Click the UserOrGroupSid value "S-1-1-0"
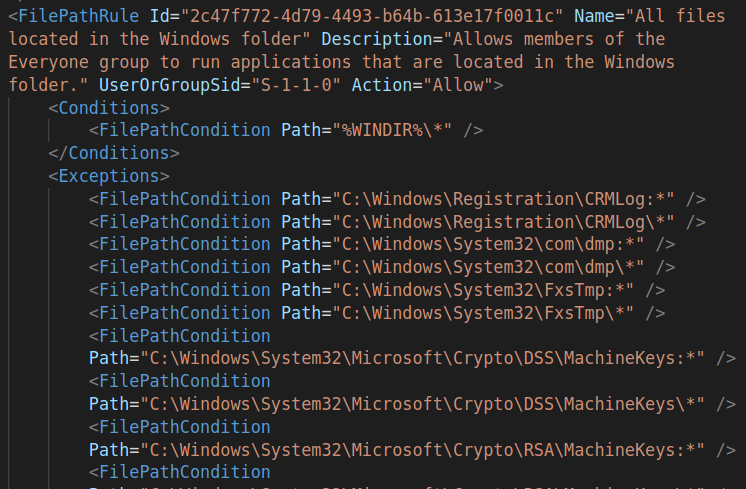746x489 pixels. [299, 85]
